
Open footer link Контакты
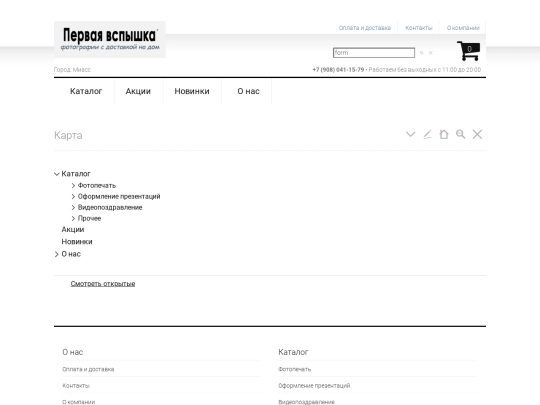click(x=76, y=386)
